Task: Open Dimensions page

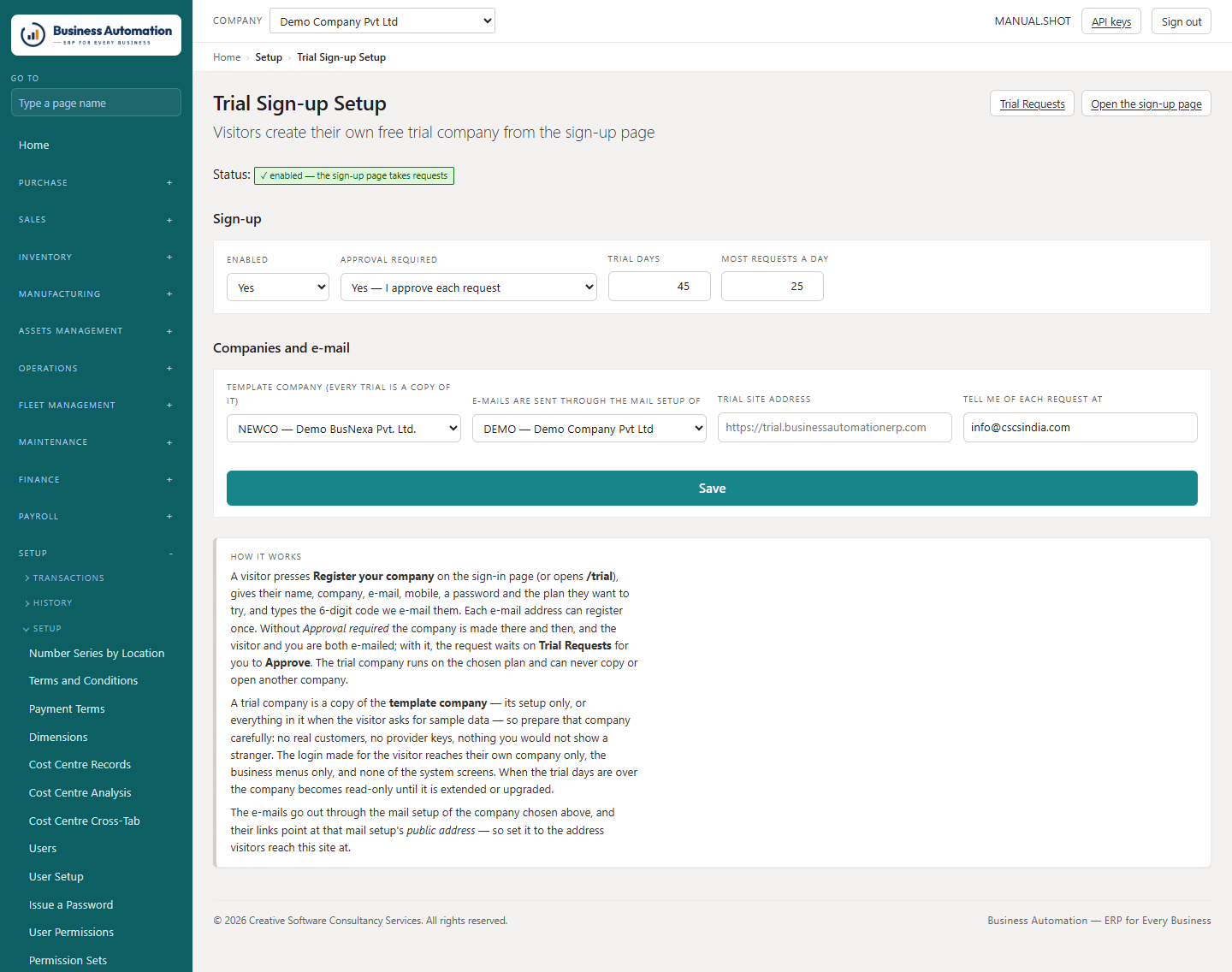Action: pyautogui.click(x=58, y=737)
